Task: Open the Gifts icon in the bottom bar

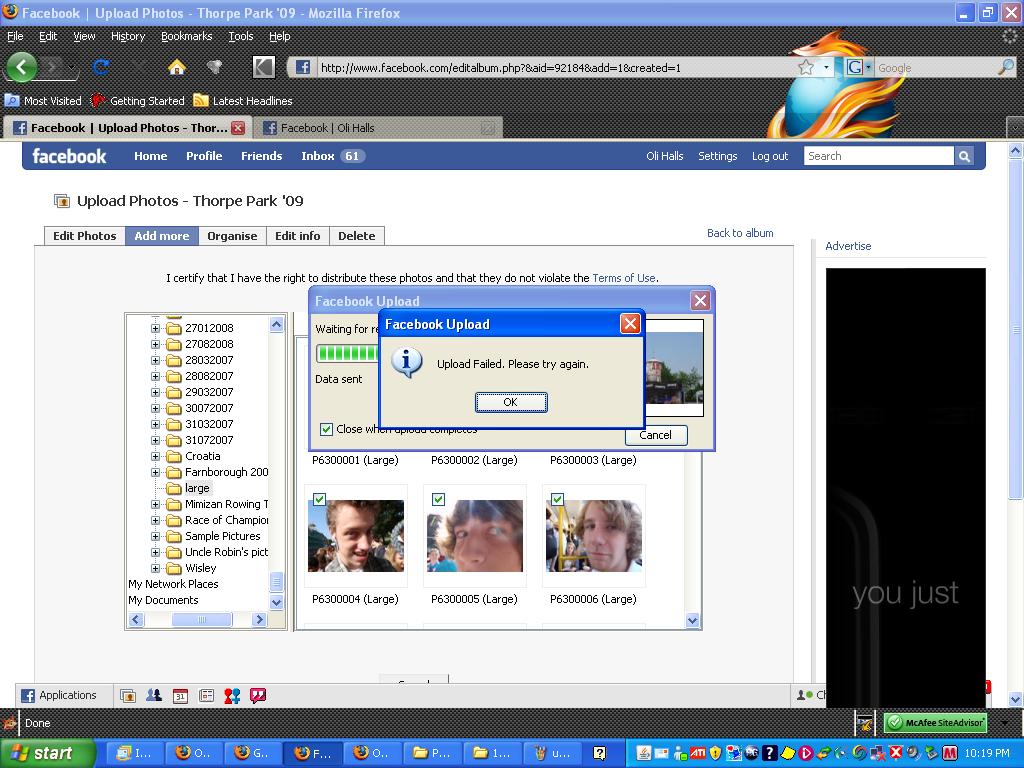Action: [x=232, y=696]
